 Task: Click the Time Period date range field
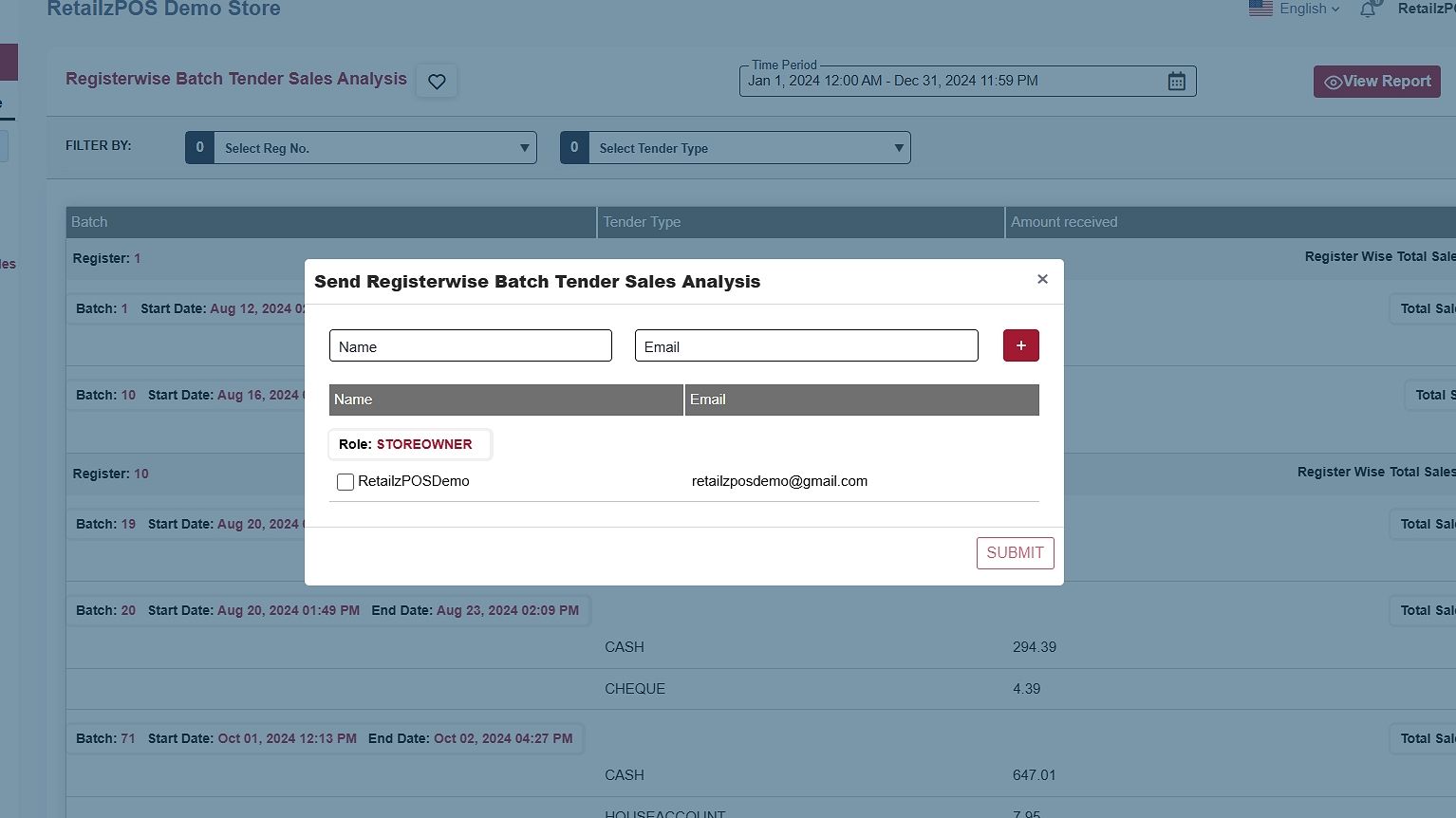click(x=949, y=82)
